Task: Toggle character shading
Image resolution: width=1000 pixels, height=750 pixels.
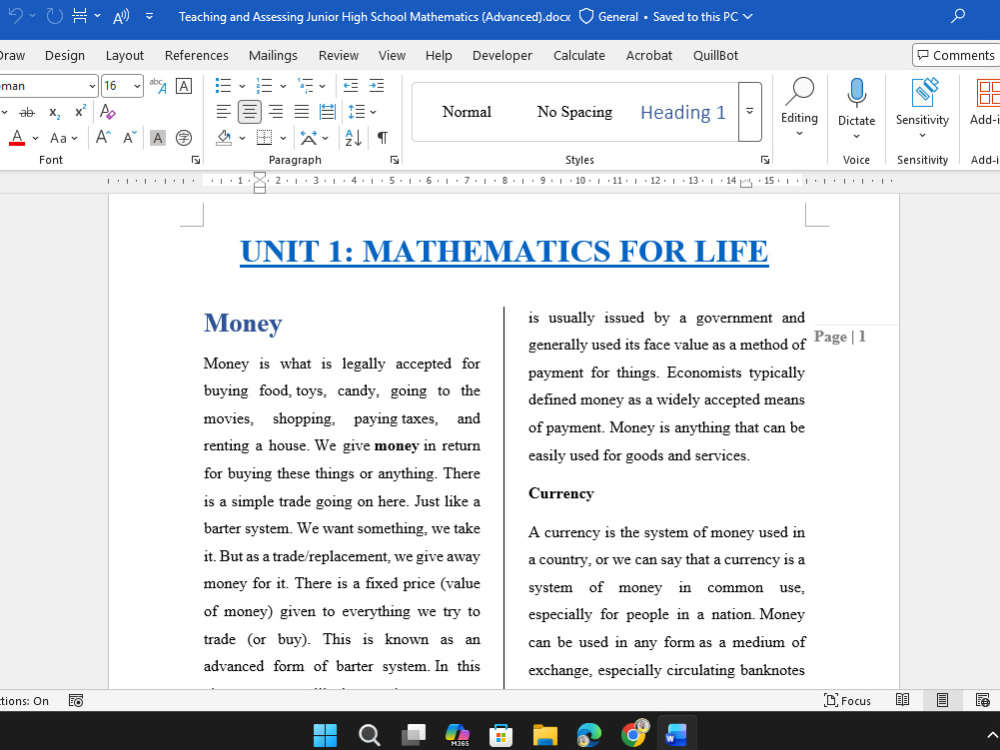Action: [158, 138]
